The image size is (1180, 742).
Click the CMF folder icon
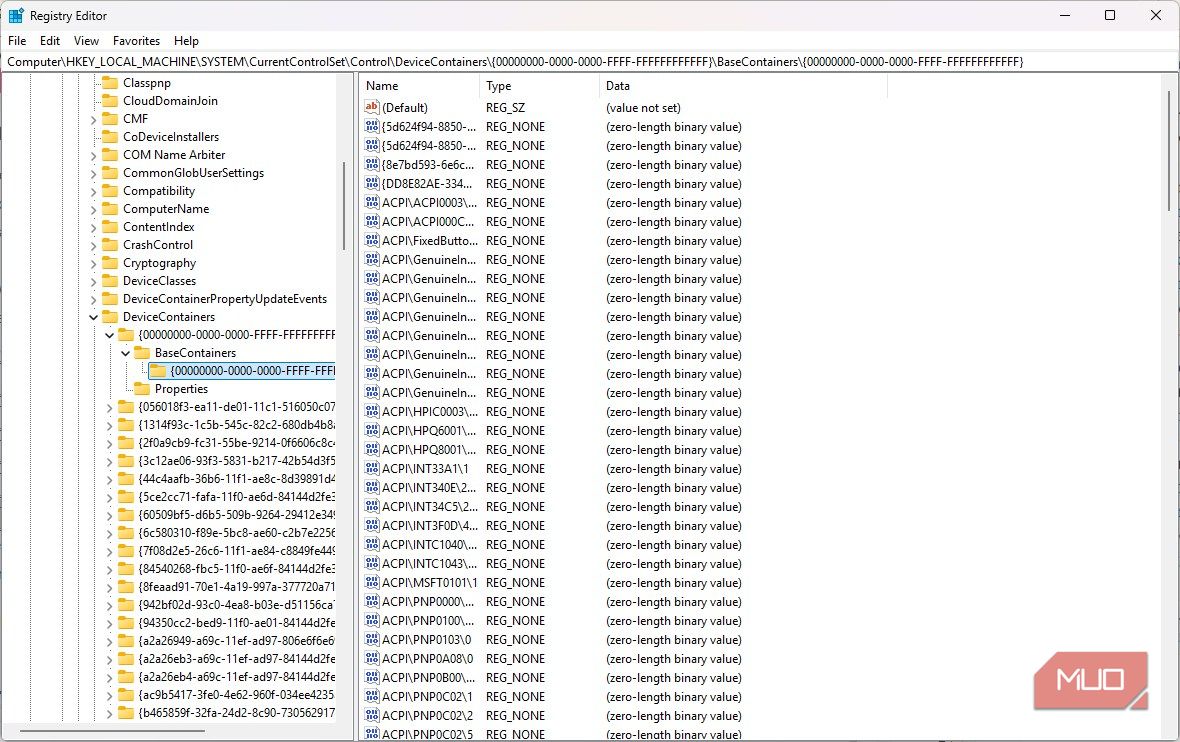point(110,119)
